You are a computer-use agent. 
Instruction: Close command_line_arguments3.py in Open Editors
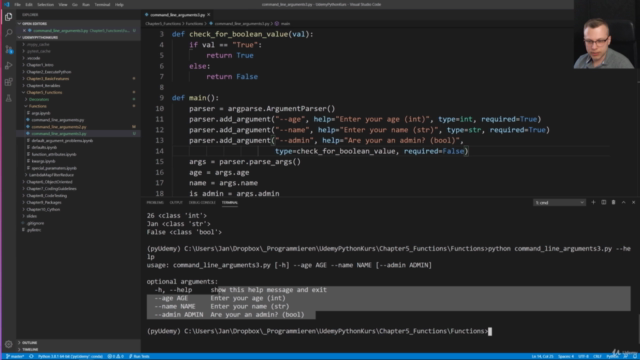[24, 31]
